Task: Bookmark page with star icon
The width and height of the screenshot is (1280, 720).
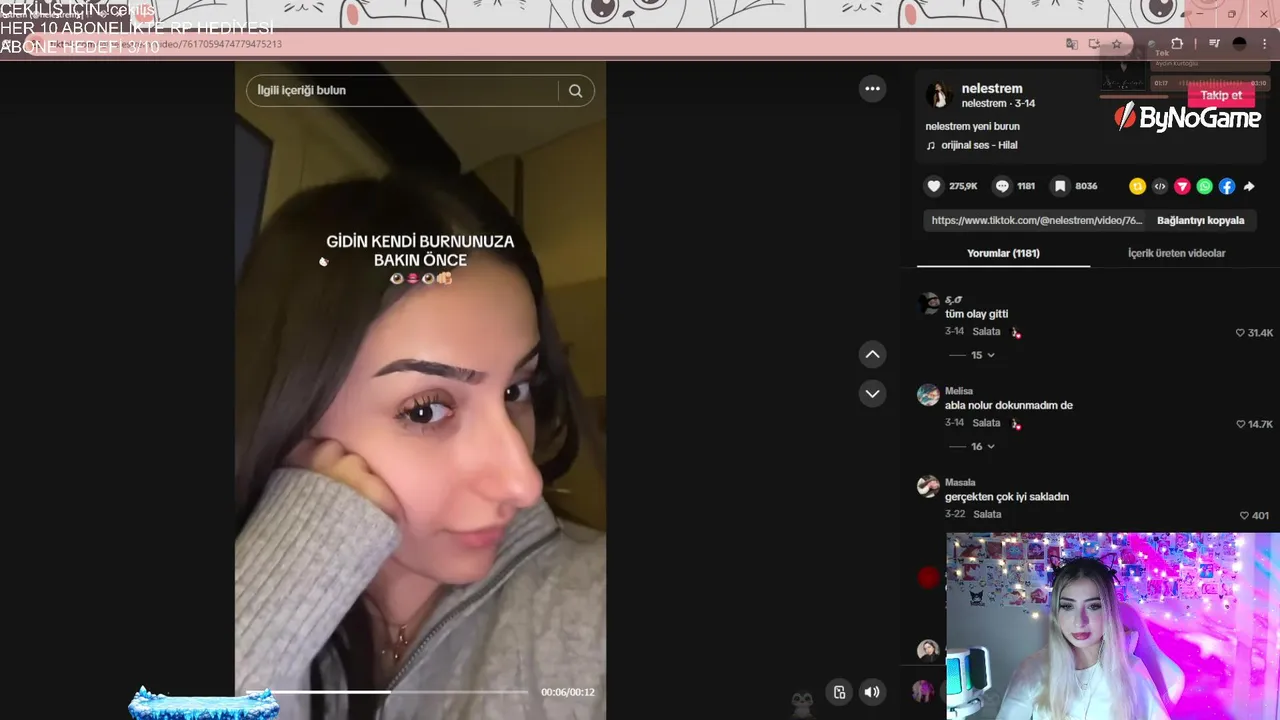Action: (1116, 44)
